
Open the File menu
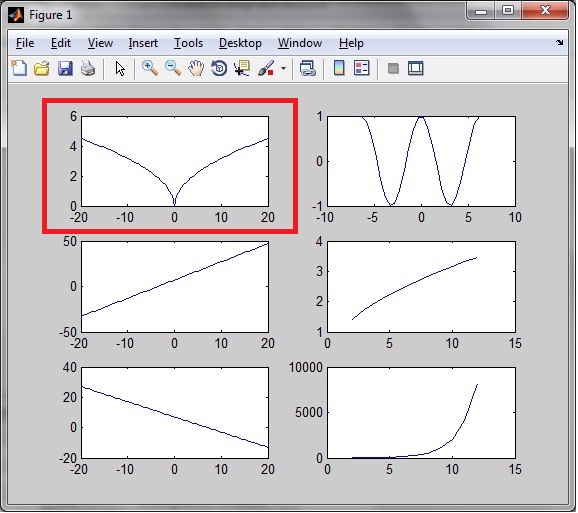(x=25, y=43)
